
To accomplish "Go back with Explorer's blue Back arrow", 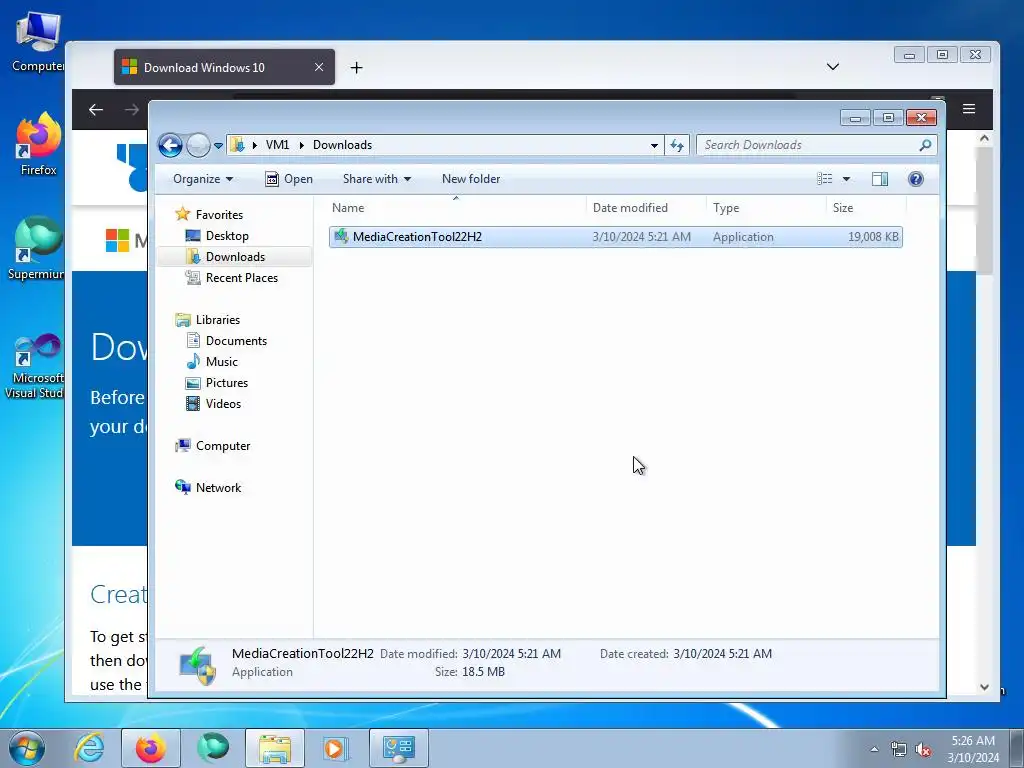I will [170, 145].
